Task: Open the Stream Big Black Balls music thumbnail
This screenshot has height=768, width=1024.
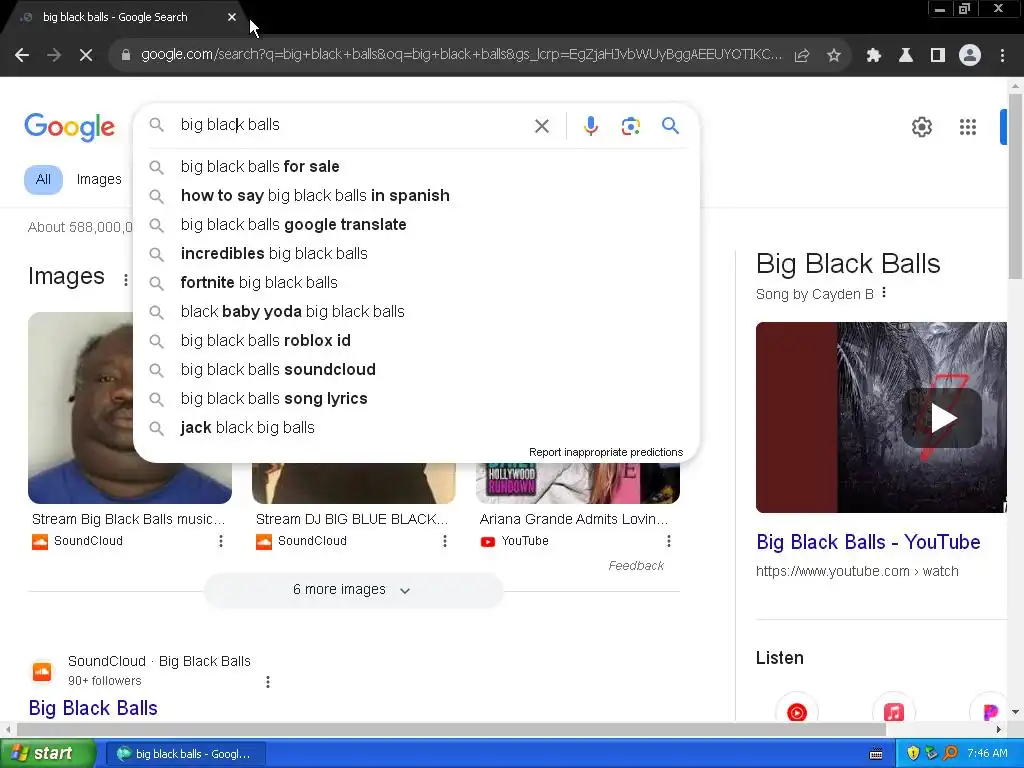Action: point(81,408)
